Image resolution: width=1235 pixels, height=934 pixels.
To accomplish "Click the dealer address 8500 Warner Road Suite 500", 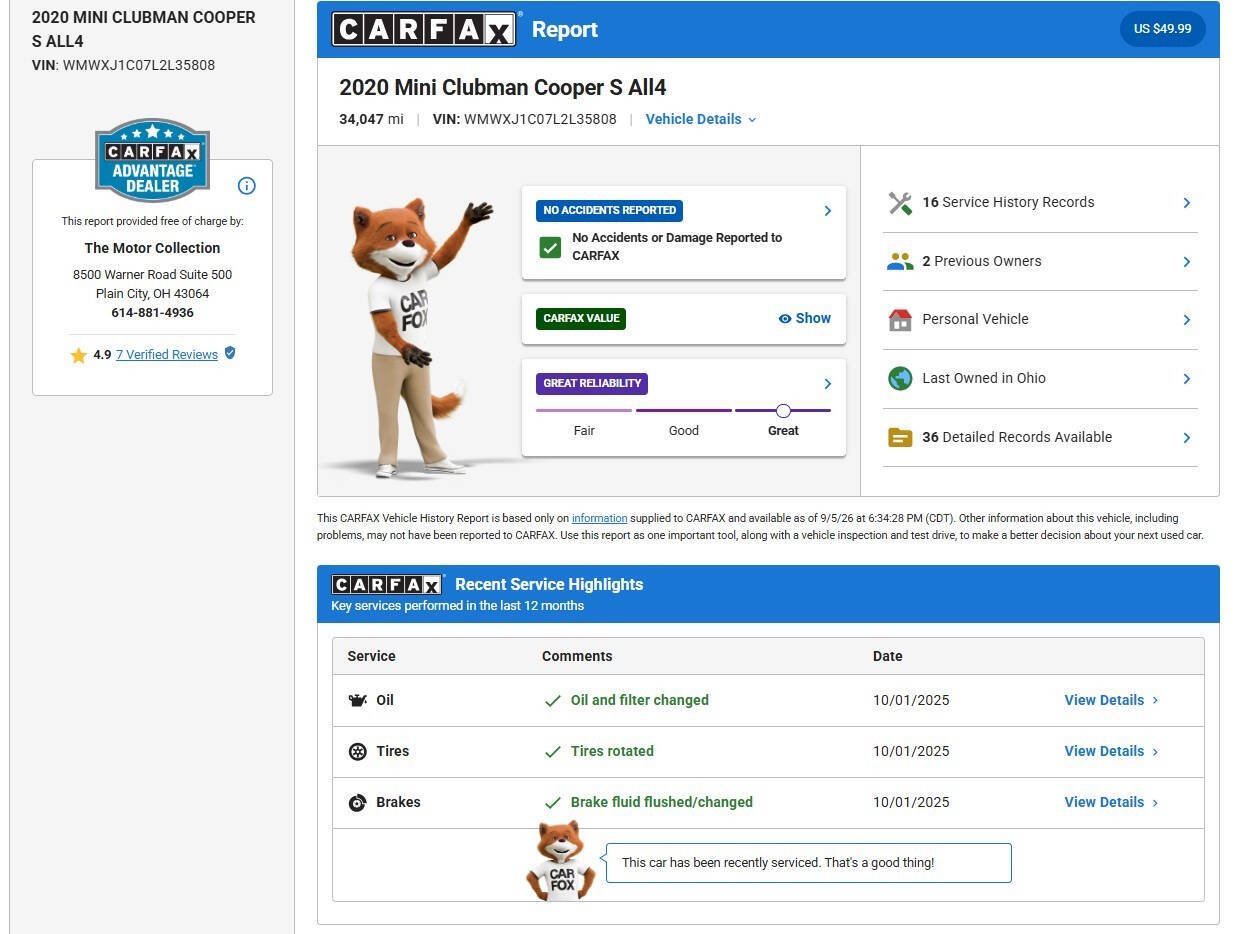I will pyautogui.click(x=152, y=274).
